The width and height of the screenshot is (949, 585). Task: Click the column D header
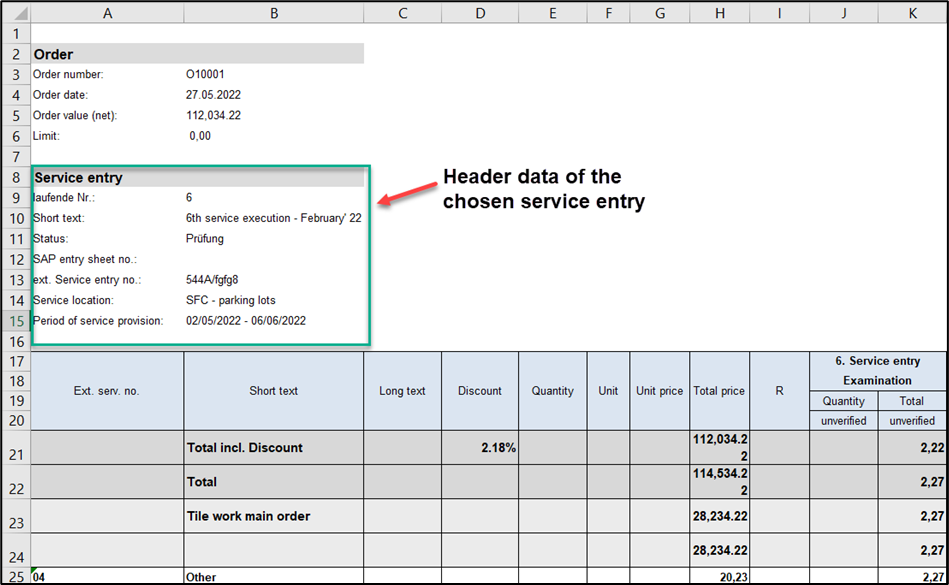tap(480, 13)
